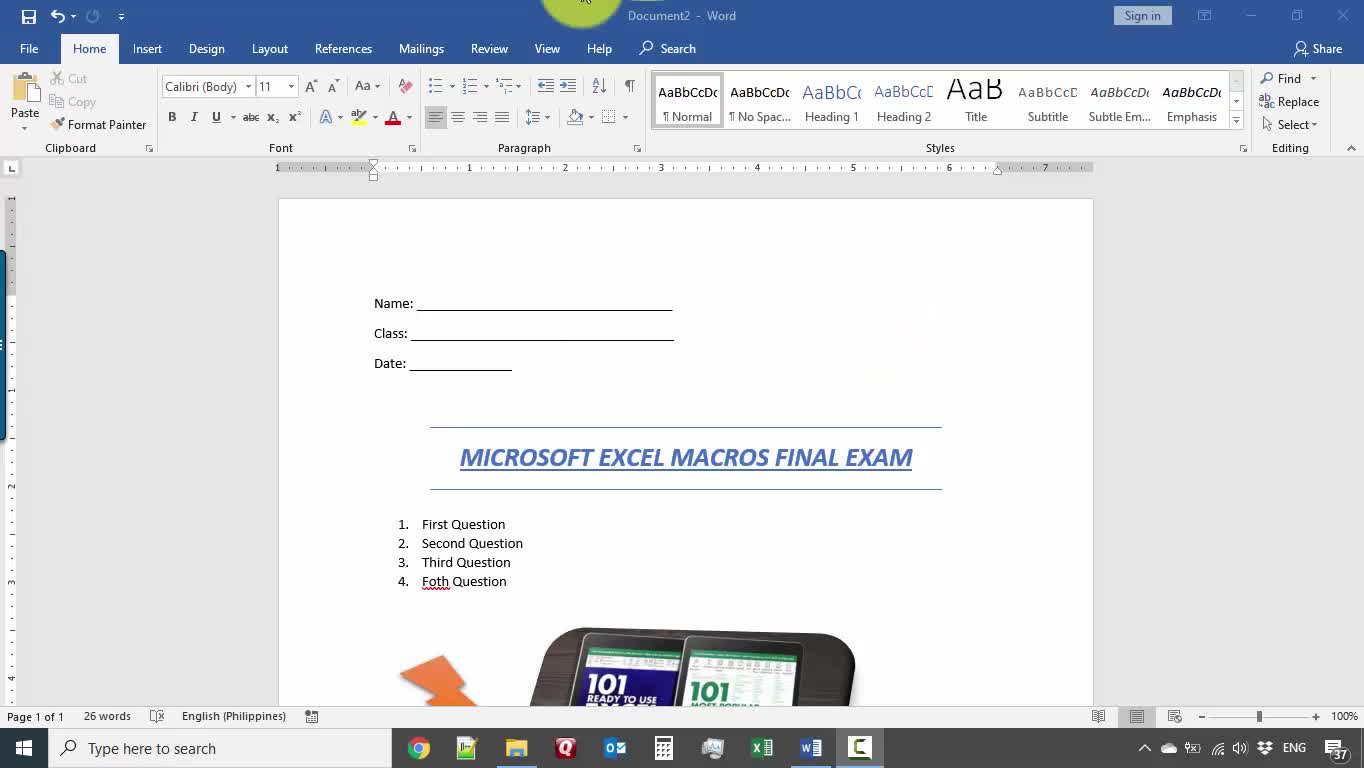Click the Grow Font size icon
This screenshot has width=1364, height=768.
tap(311, 87)
